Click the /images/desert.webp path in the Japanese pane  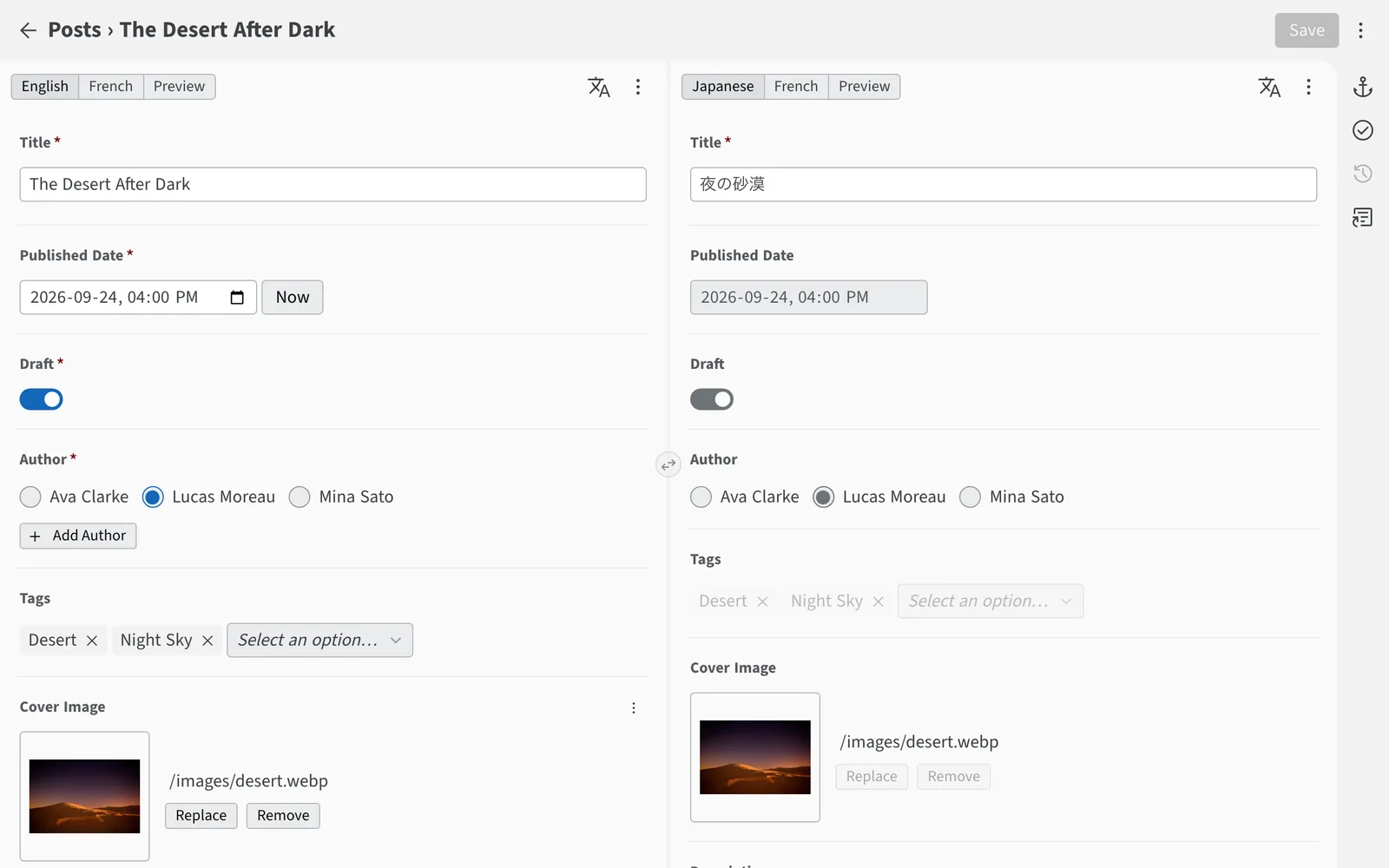click(x=919, y=742)
